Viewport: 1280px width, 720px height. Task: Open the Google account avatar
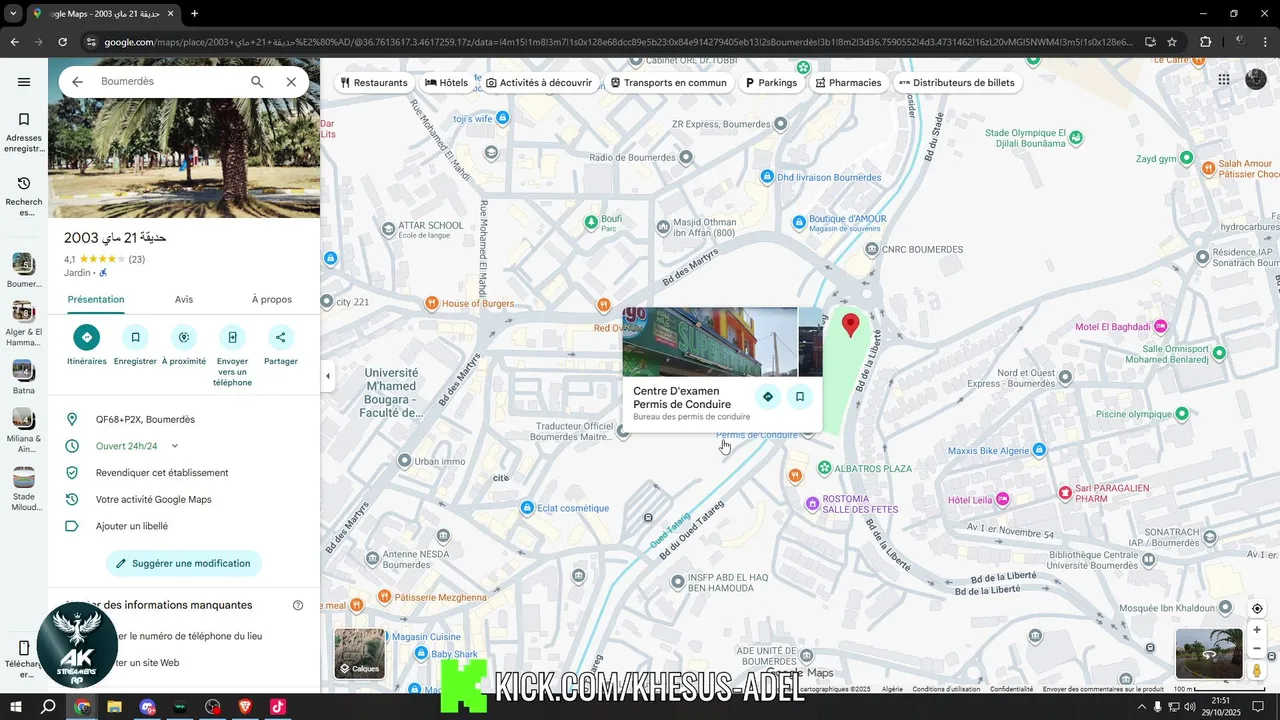(x=1256, y=80)
